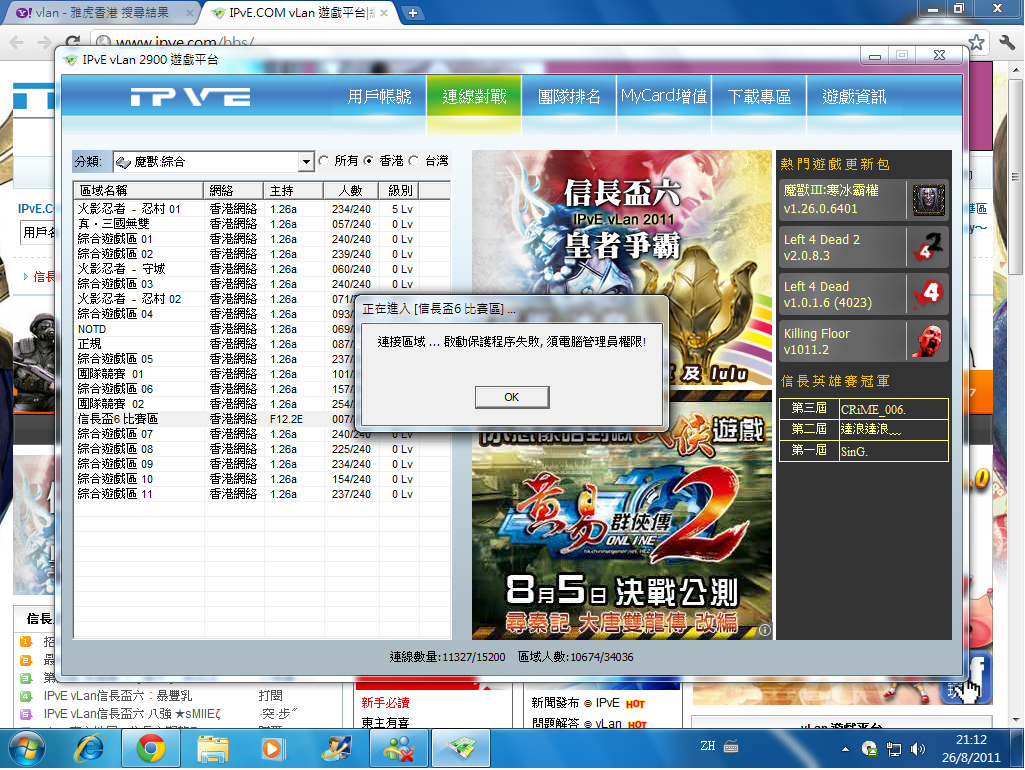
Task: Open the 信長盃六 皇者爭霸 banner
Action: tap(622, 268)
